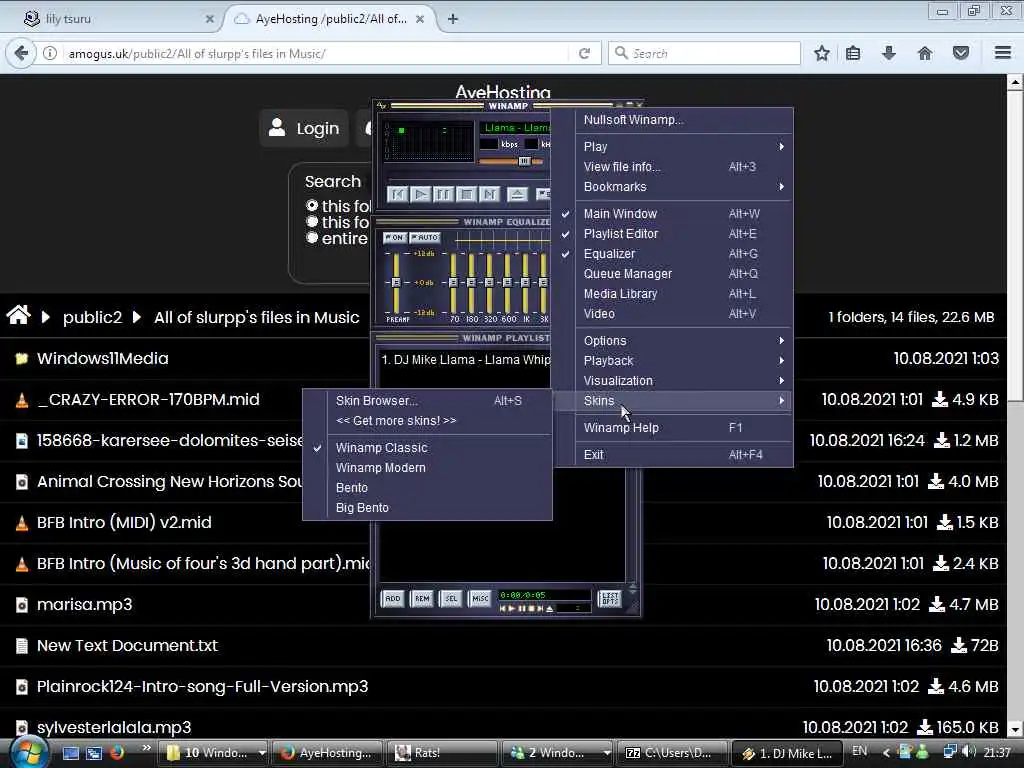Click the public2 breadcrumb link
The width and height of the screenshot is (1024, 768).
pos(92,317)
